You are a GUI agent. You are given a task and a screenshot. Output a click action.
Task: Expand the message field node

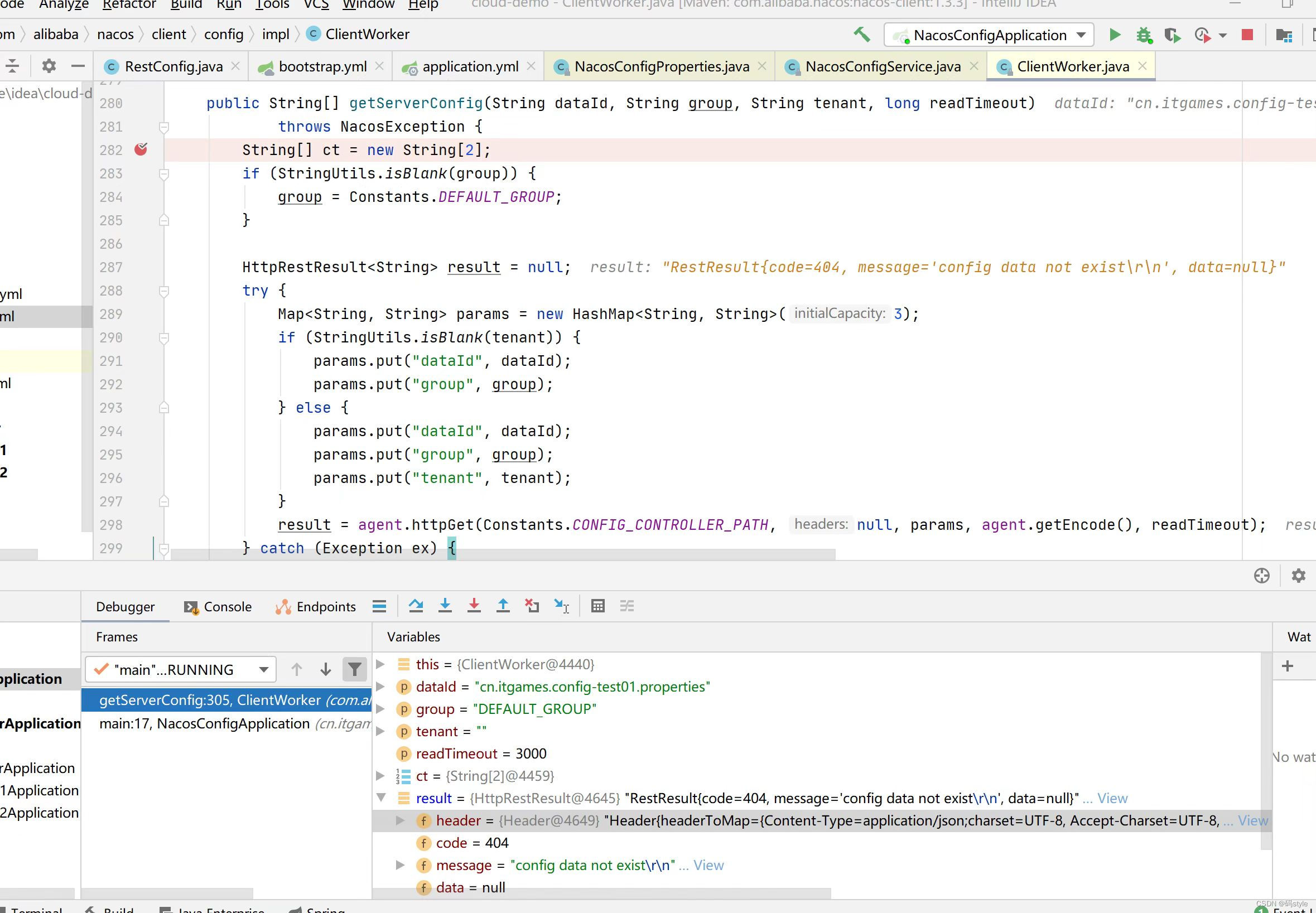point(401,865)
